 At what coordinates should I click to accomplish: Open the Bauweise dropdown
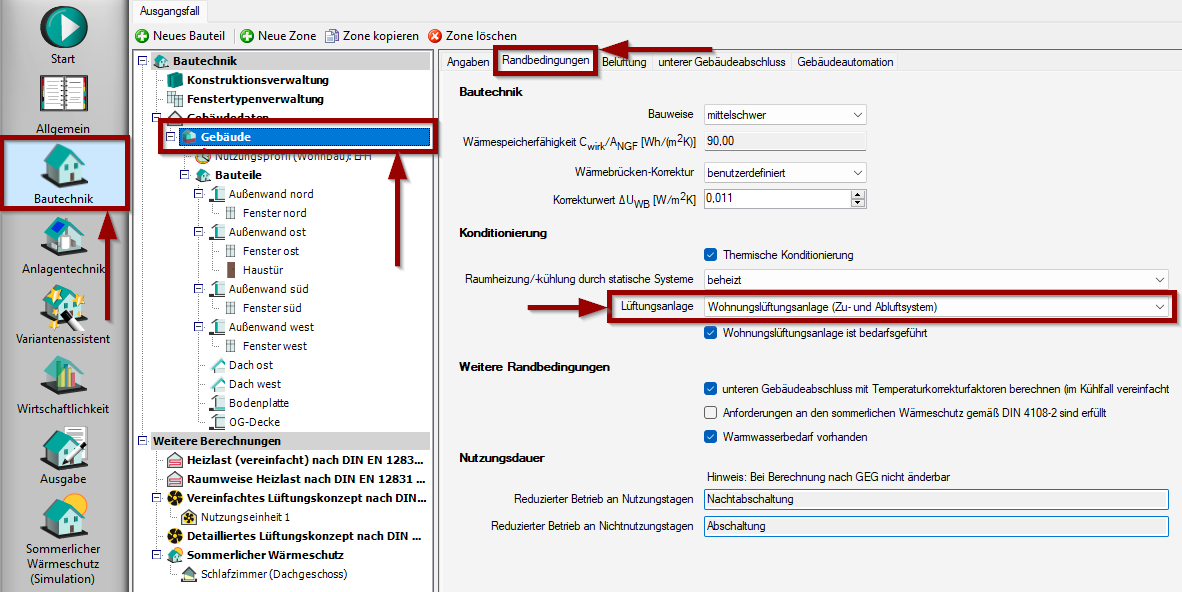tap(785, 115)
